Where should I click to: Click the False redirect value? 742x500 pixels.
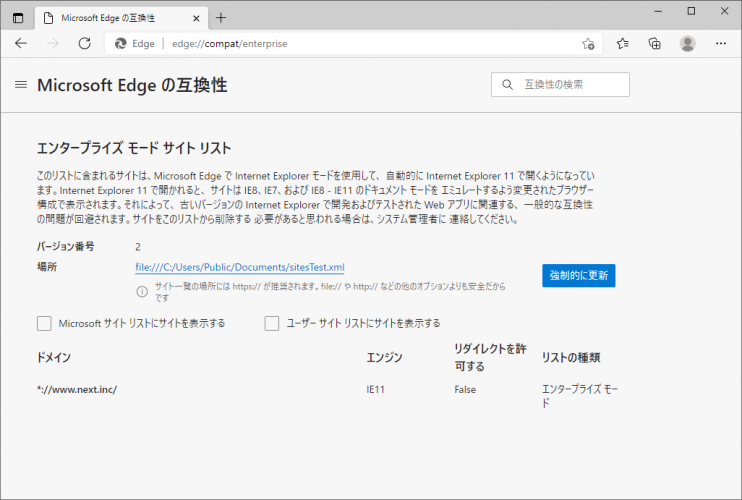click(465, 389)
